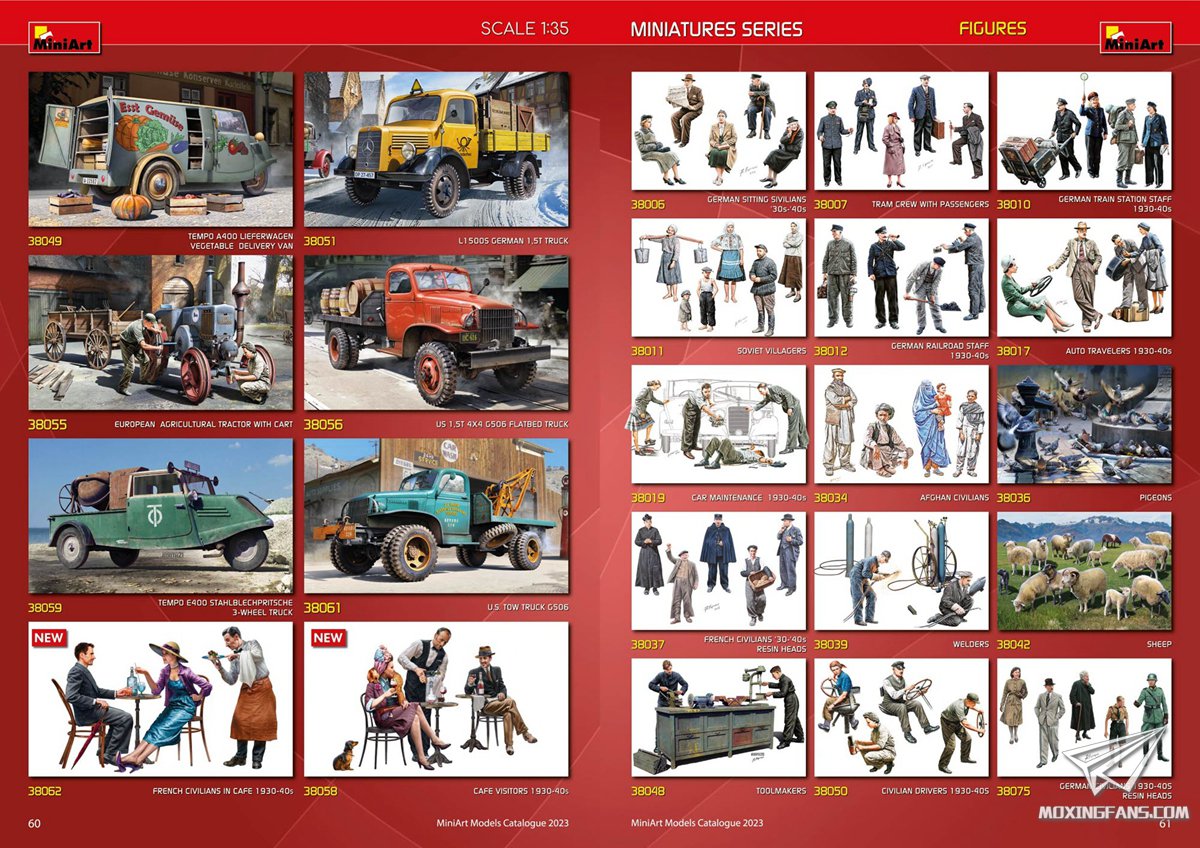Click product number 38019
Screen dimensions: 1200x848
click(648, 497)
